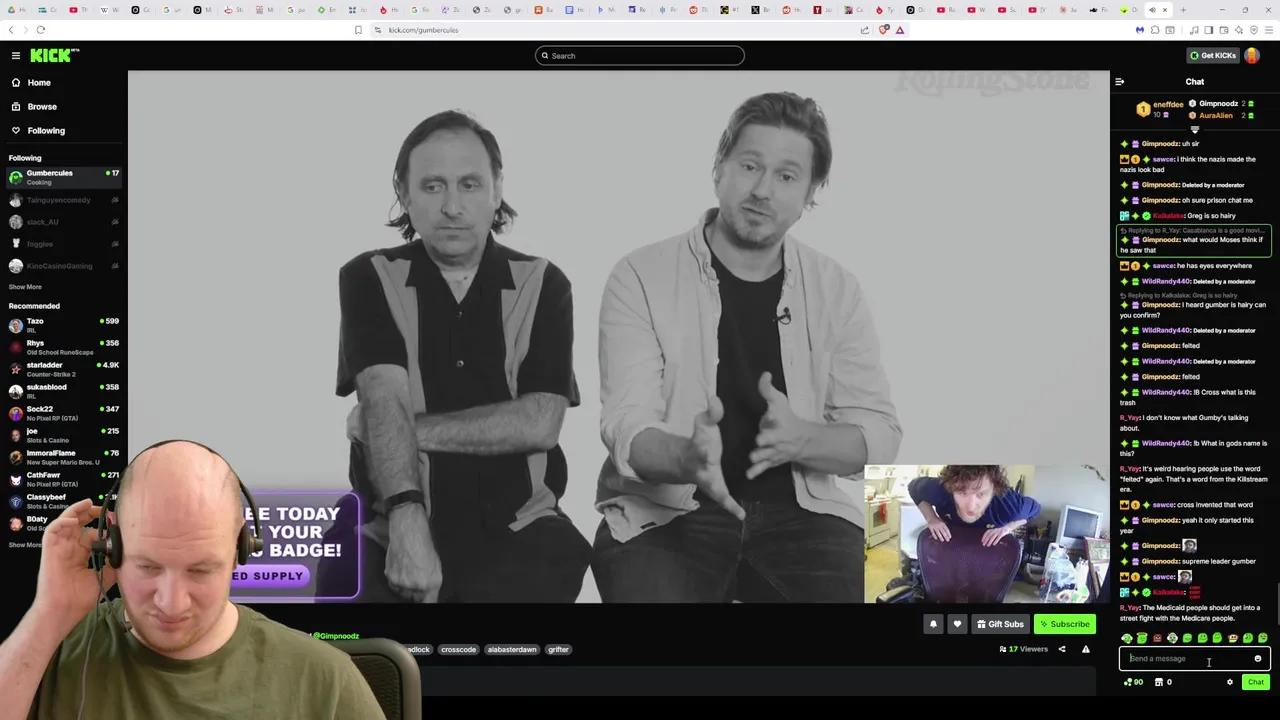Open Sock22 recommended channel
The width and height of the screenshot is (1280, 720).
point(63,413)
